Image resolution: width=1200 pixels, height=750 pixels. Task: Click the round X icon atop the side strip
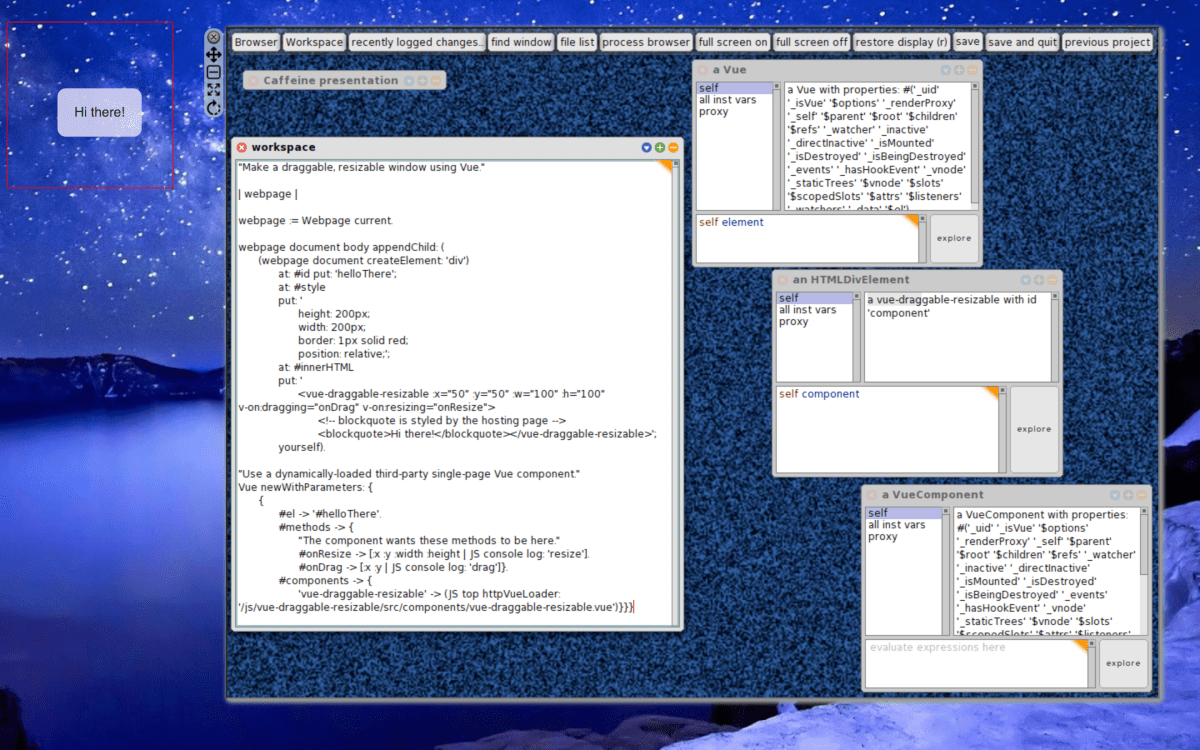[213, 37]
